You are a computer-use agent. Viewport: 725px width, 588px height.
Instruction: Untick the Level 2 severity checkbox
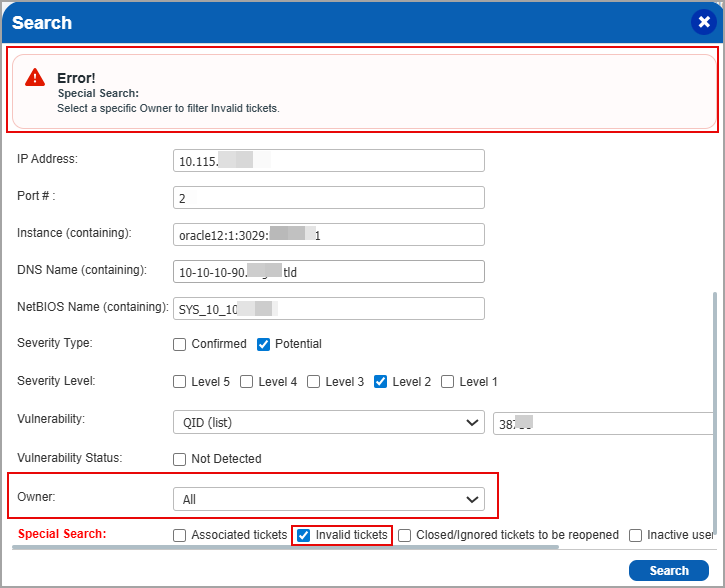381,381
